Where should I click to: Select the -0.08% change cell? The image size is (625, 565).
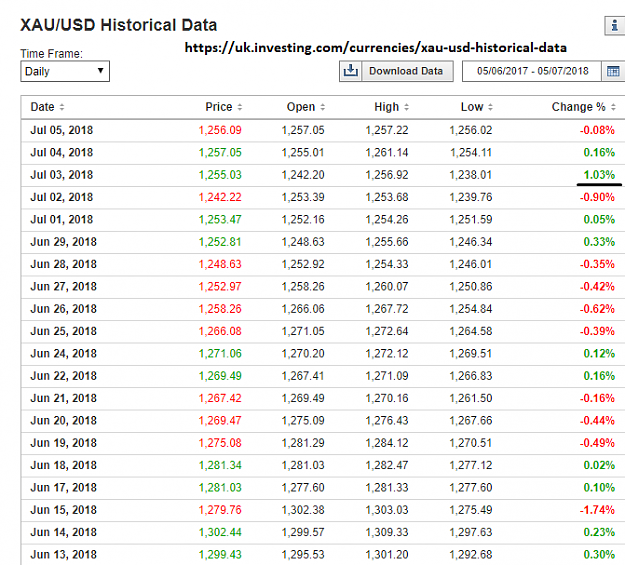click(x=597, y=130)
